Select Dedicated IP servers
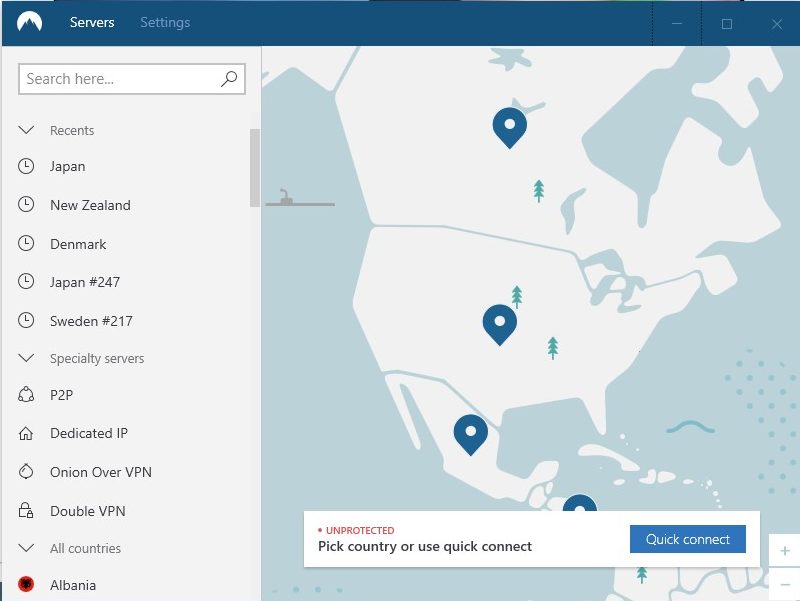 pyautogui.click(x=89, y=433)
